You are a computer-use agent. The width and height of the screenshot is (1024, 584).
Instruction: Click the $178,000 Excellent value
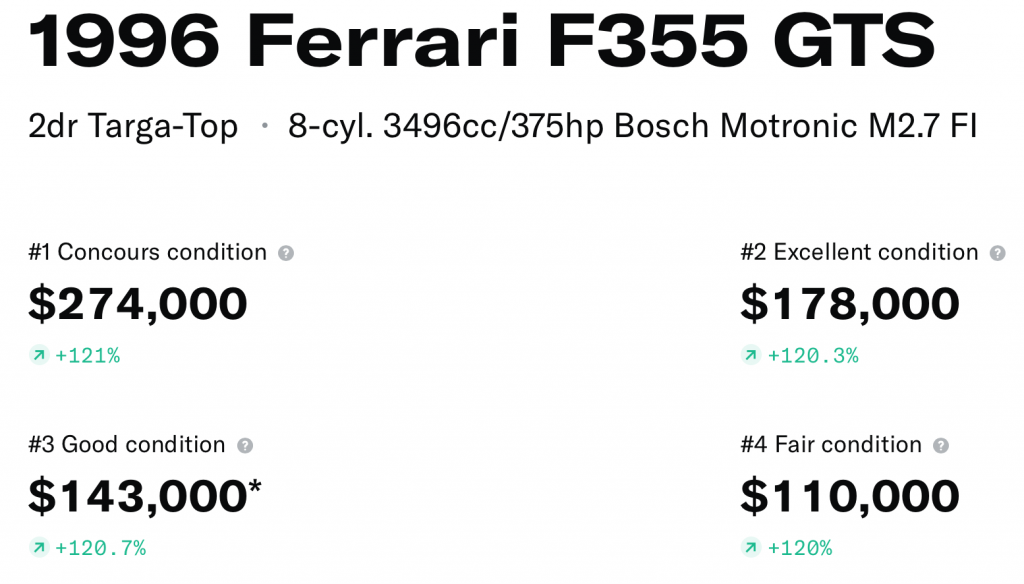coord(850,304)
